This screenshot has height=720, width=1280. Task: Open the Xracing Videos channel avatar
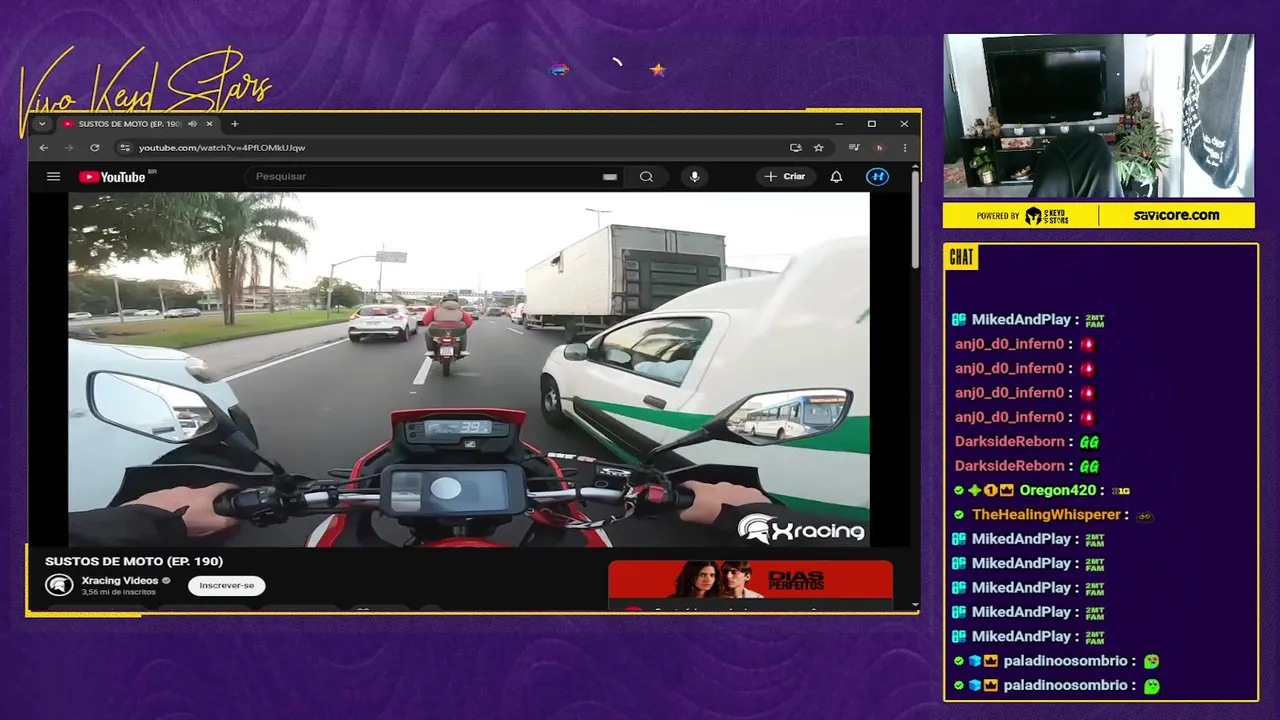coord(59,586)
